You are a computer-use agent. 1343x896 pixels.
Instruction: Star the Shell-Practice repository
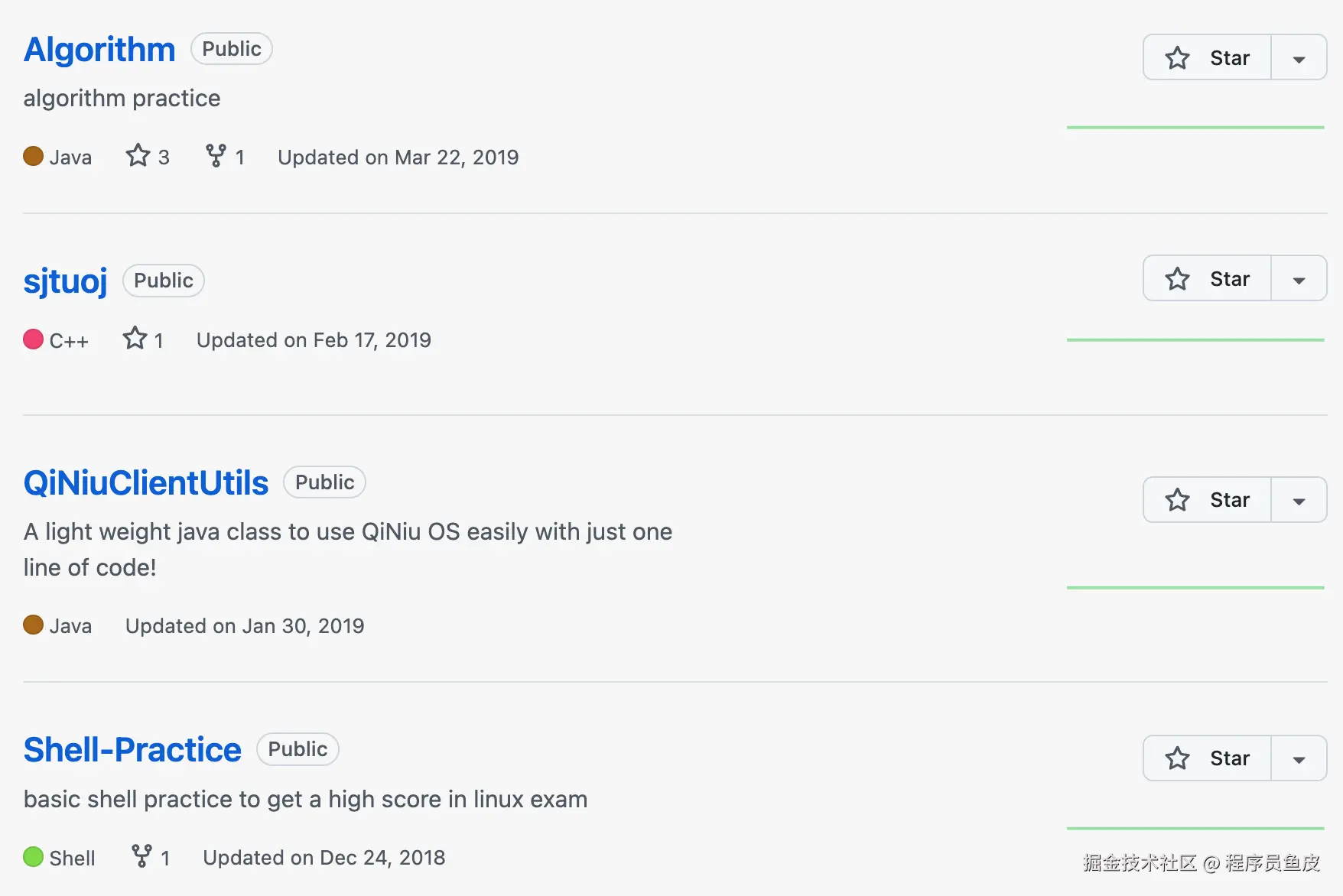pyautogui.click(x=1208, y=758)
